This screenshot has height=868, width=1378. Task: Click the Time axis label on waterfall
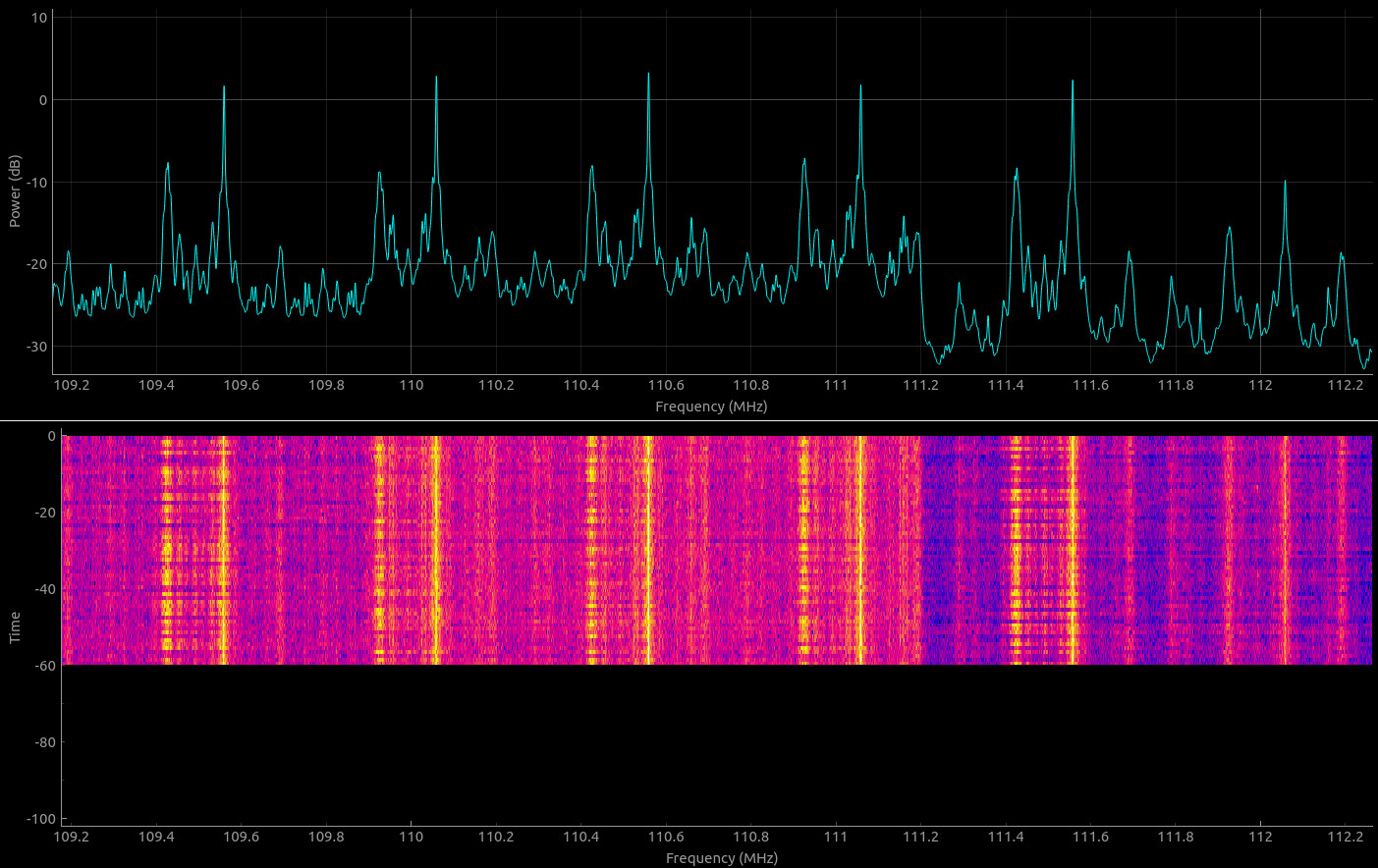[x=15, y=627]
